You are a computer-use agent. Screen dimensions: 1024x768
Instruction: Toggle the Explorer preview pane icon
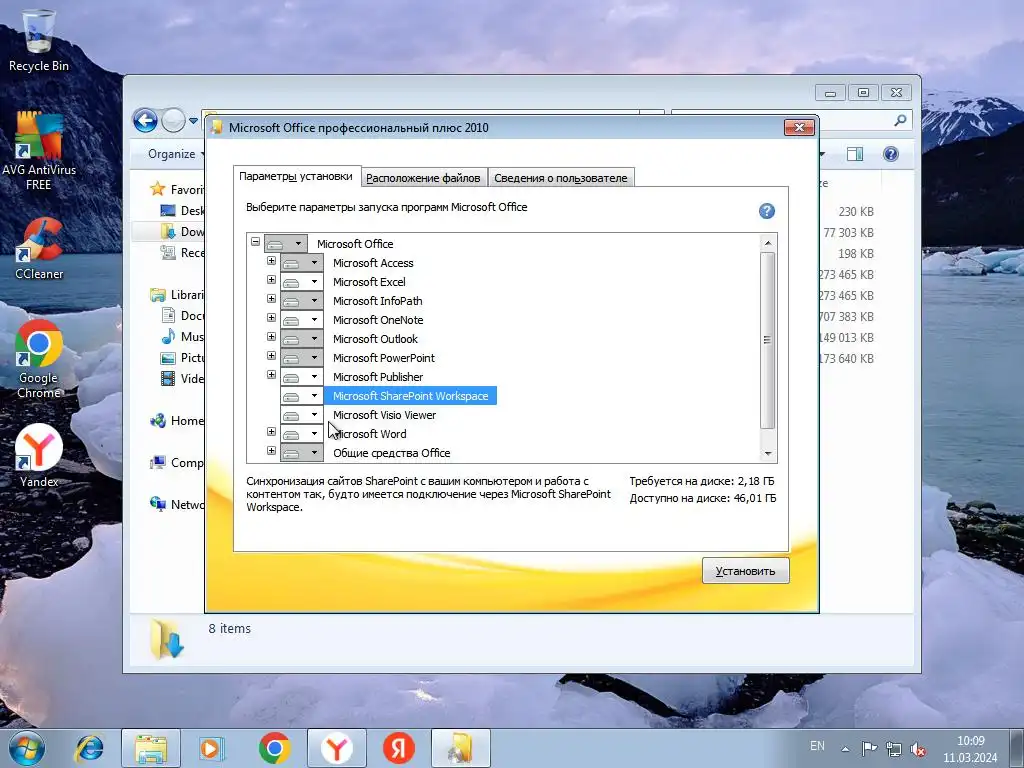click(854, 154)
